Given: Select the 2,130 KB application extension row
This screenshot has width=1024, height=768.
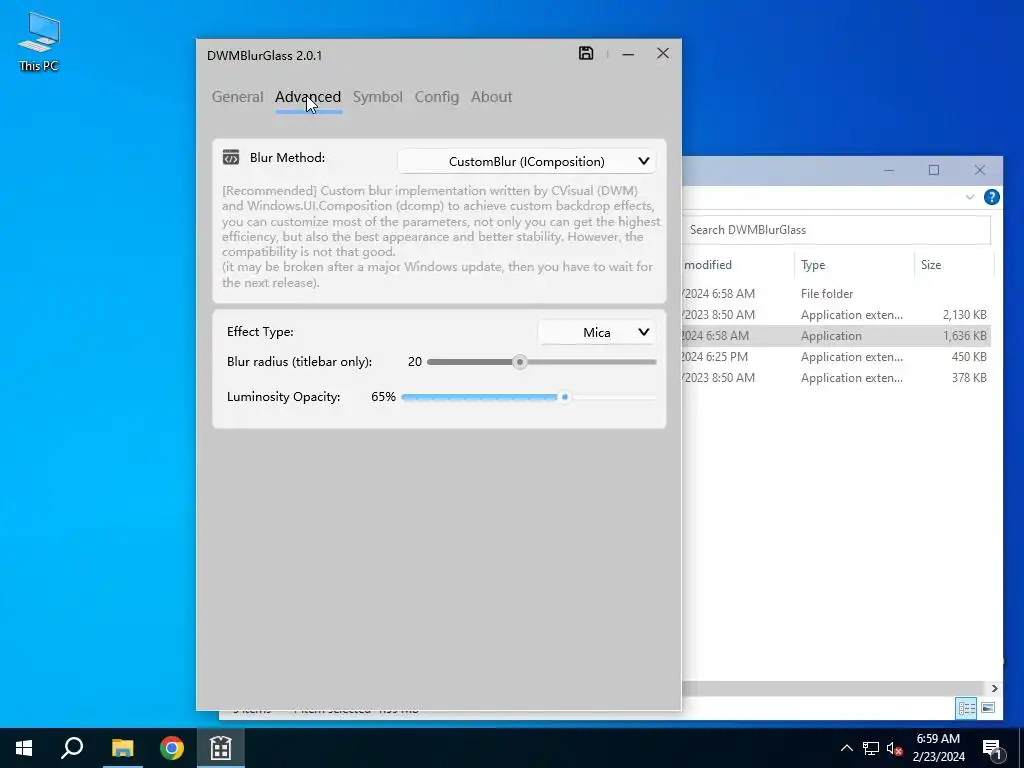Looking at the screenshot, I should pyautogui.click(x=836, y=315).
